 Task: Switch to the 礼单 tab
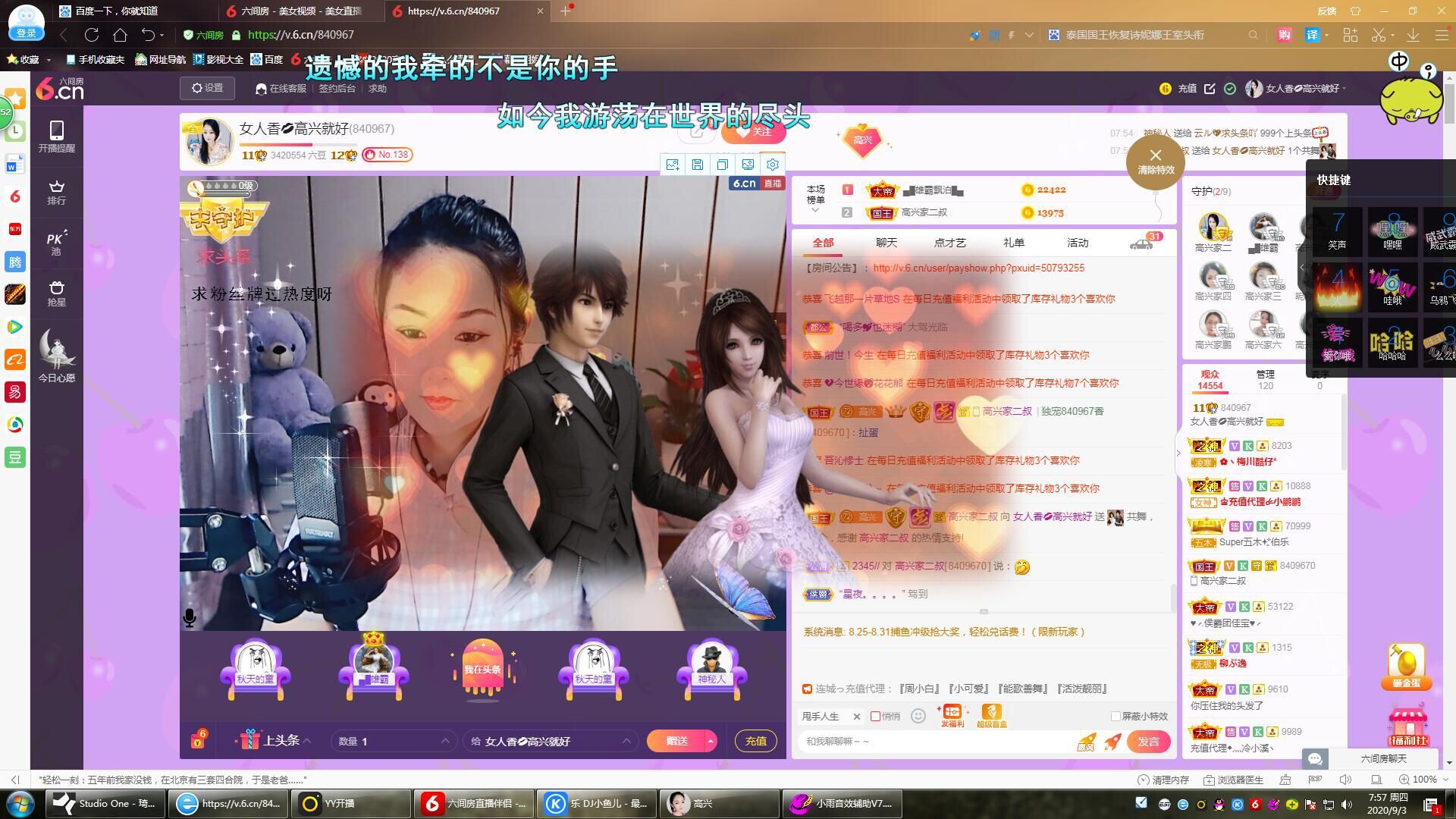click(x=1014, y=243)
